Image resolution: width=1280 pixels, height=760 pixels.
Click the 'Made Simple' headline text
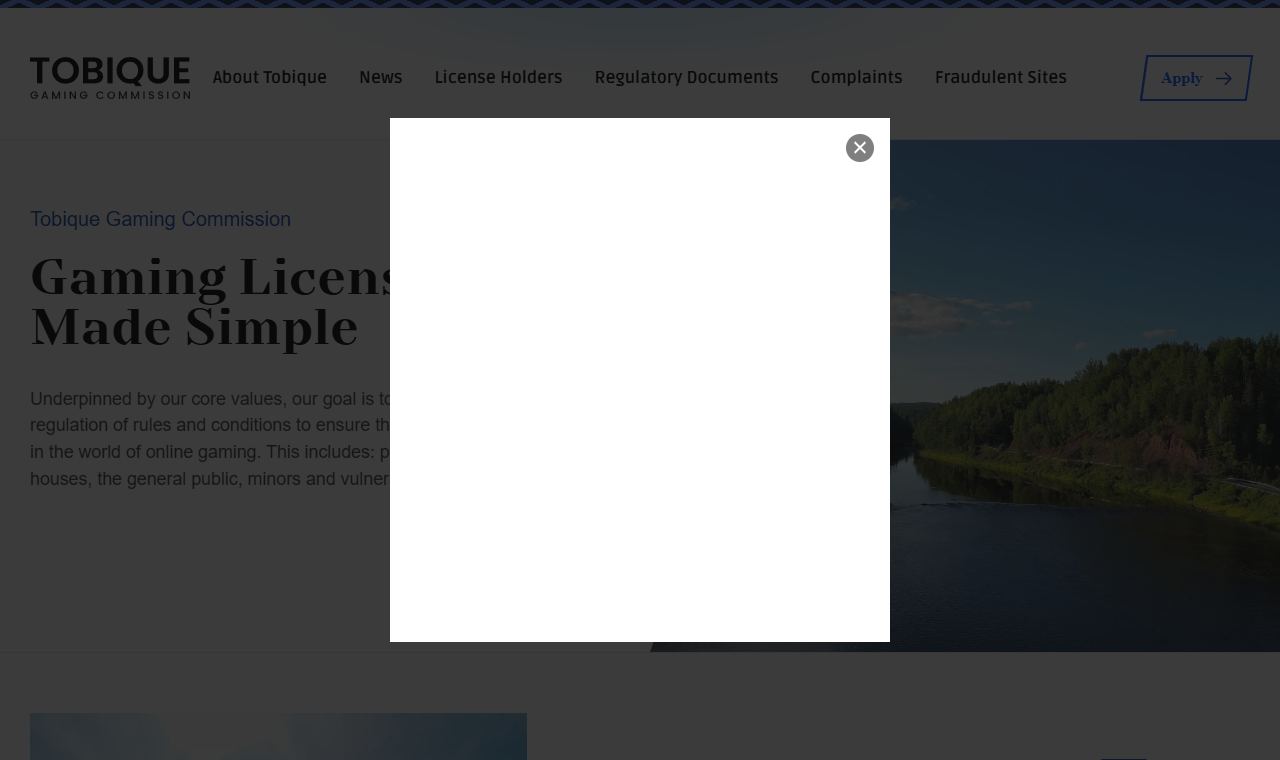click(x=194, y=328)
